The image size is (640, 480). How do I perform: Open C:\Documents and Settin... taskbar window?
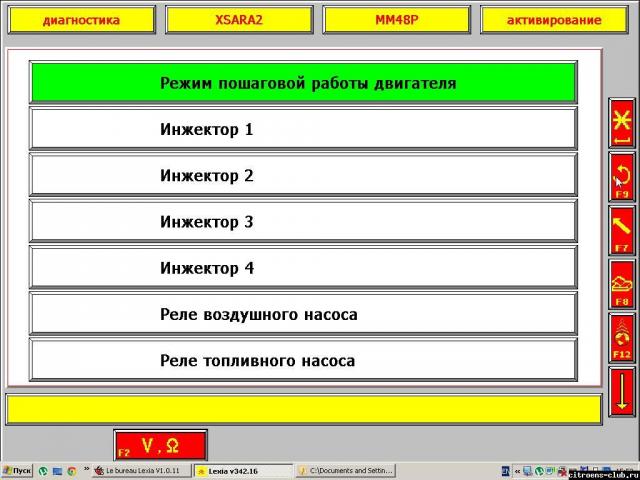(x=345, y=471)
